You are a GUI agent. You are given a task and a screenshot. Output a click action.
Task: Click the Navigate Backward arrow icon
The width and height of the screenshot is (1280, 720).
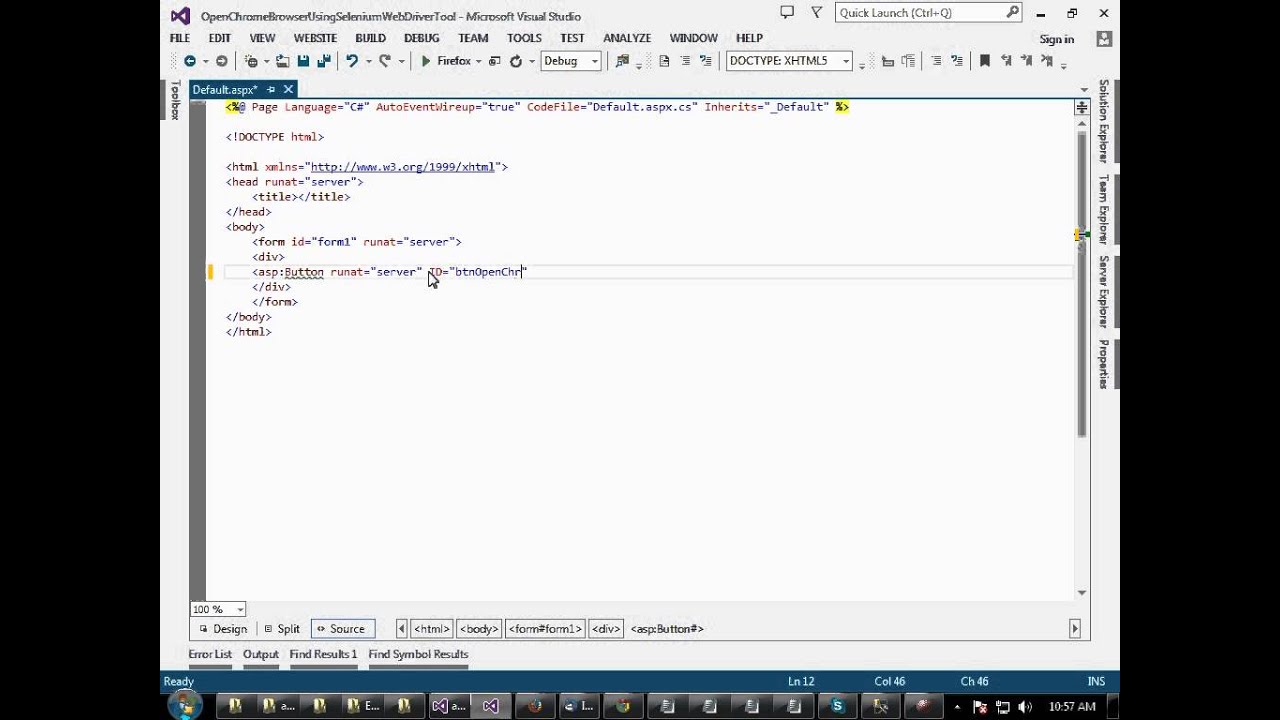(x=189, y=61)
